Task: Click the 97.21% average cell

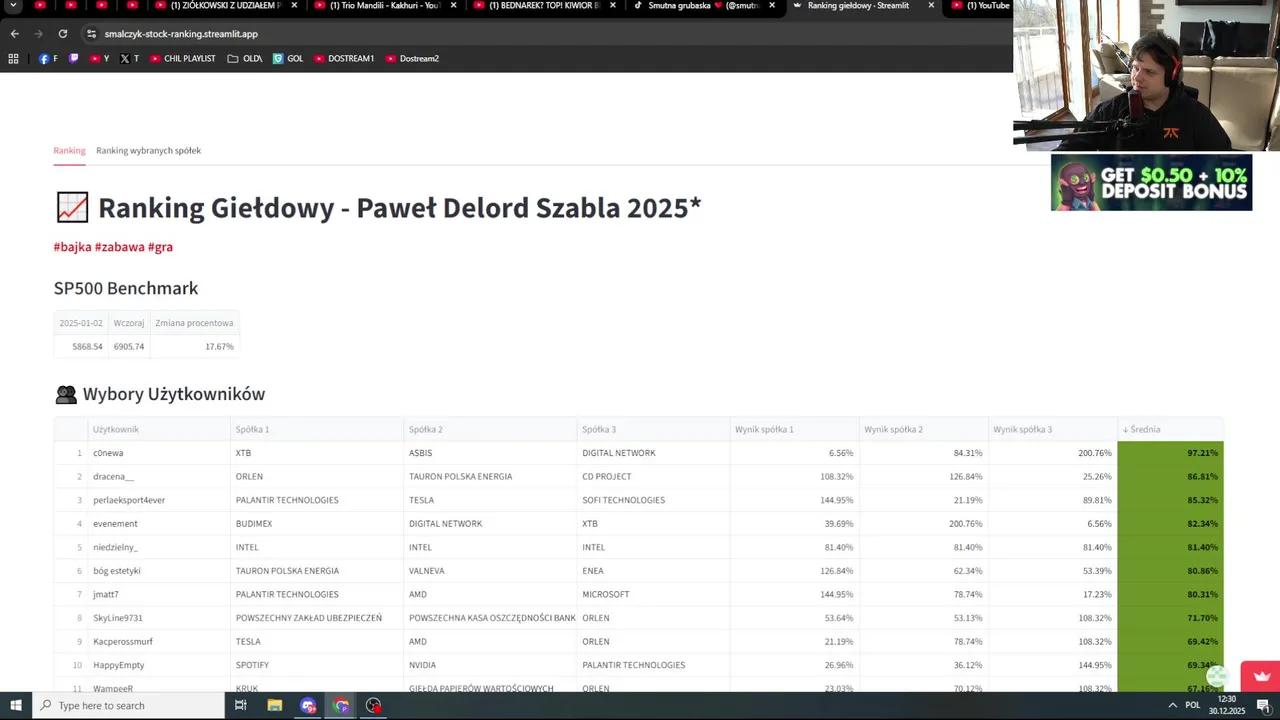Action: coord(1170,453)
